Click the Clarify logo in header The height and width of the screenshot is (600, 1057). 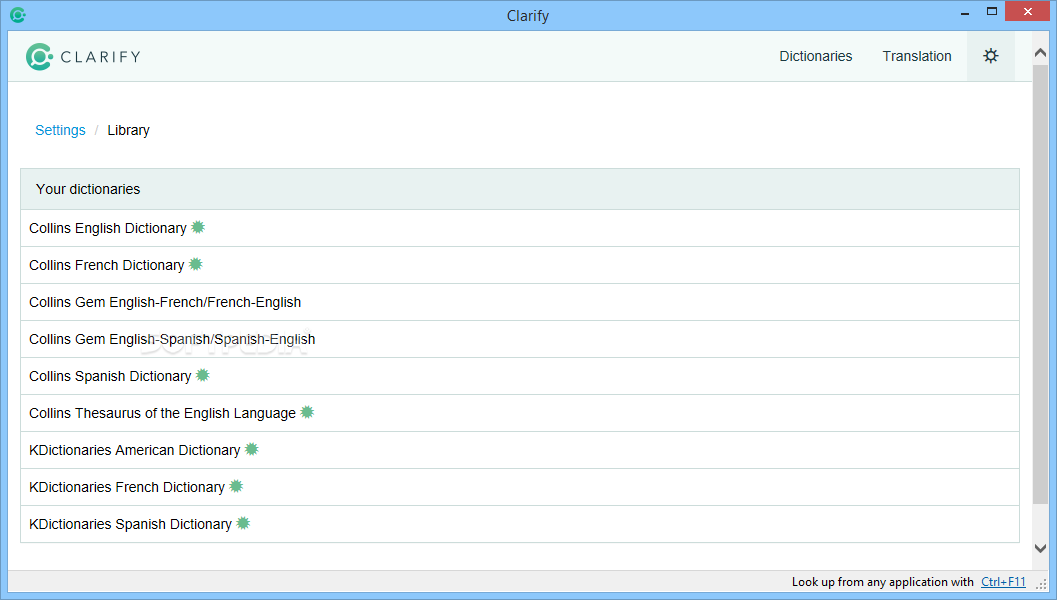[84, 57]
